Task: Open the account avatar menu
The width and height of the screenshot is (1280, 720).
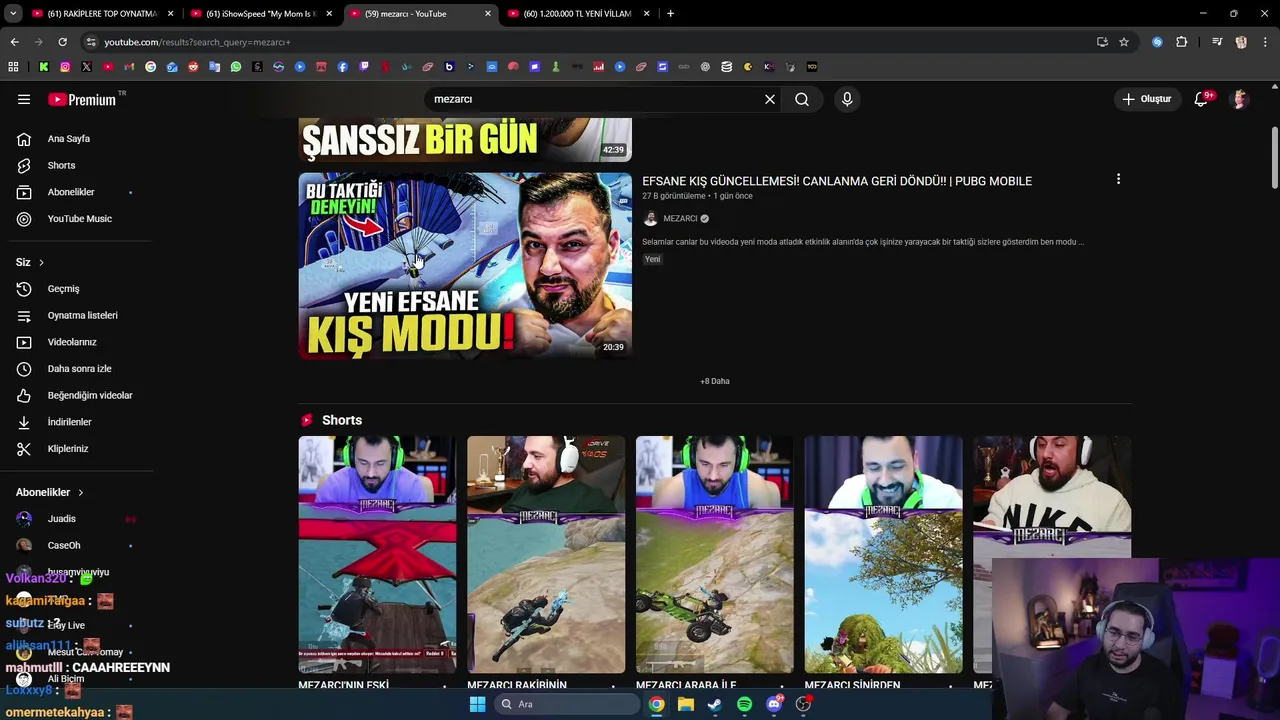Action: pyautogui.click(x=1240, y=99)
